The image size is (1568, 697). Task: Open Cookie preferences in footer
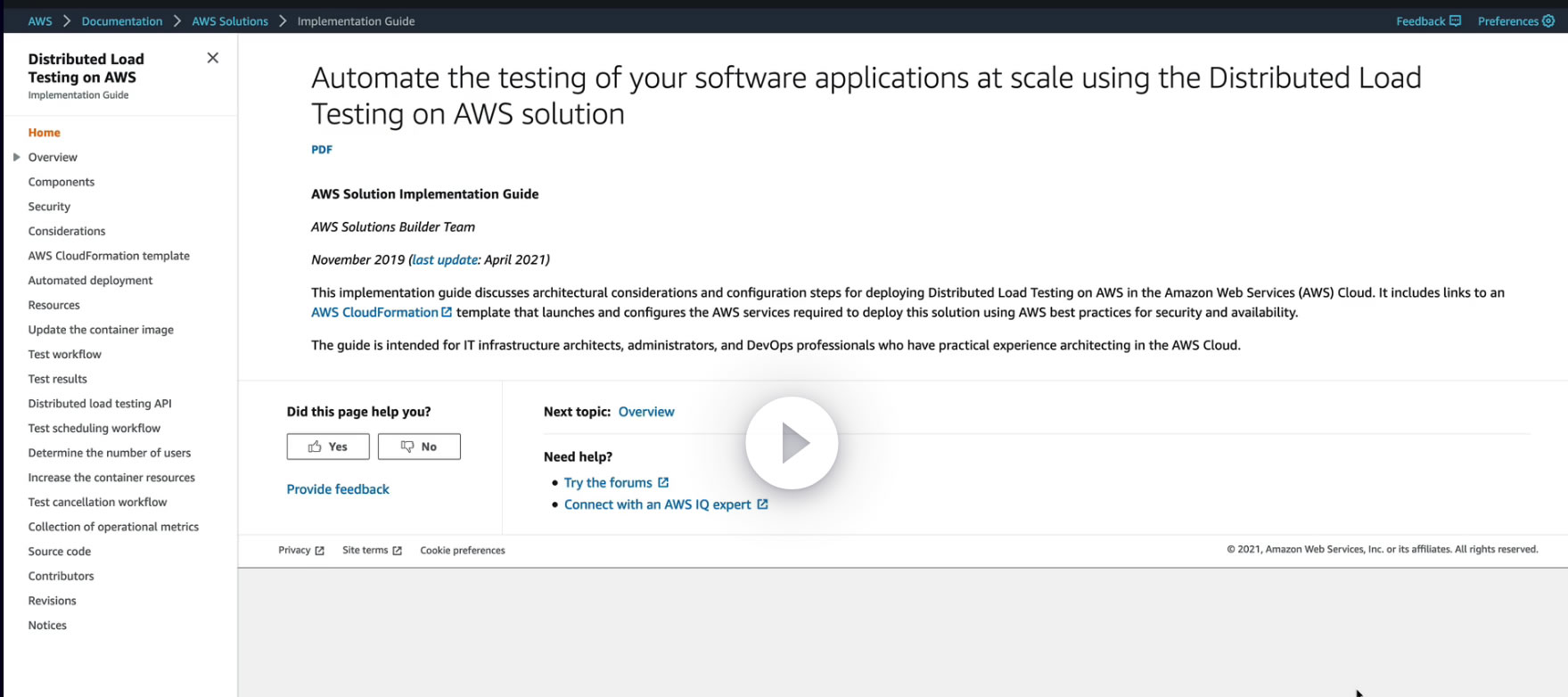463,551
